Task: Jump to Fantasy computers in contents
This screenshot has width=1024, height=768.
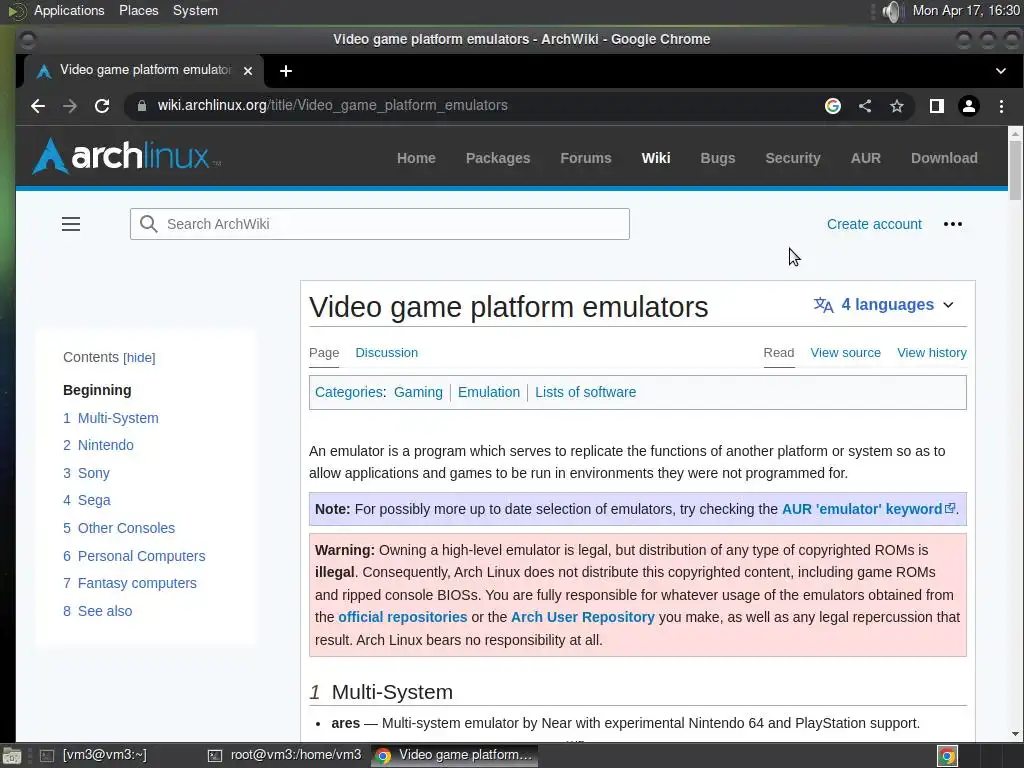Action: click(129, 583)
